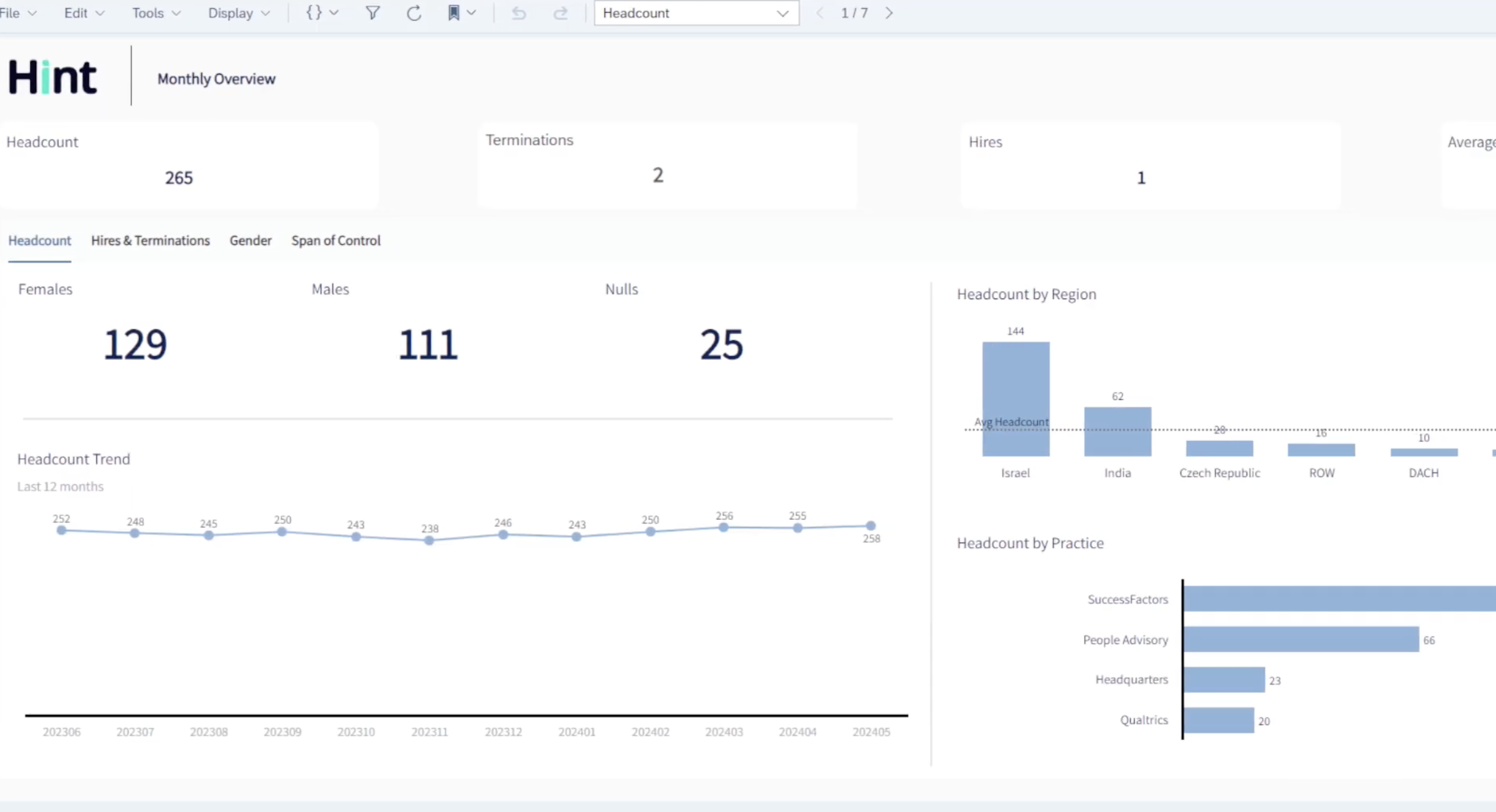This screenshot has height=812, width=1496.
Task: Click the 1 / 7 page indicator
Action: [854, 13]
